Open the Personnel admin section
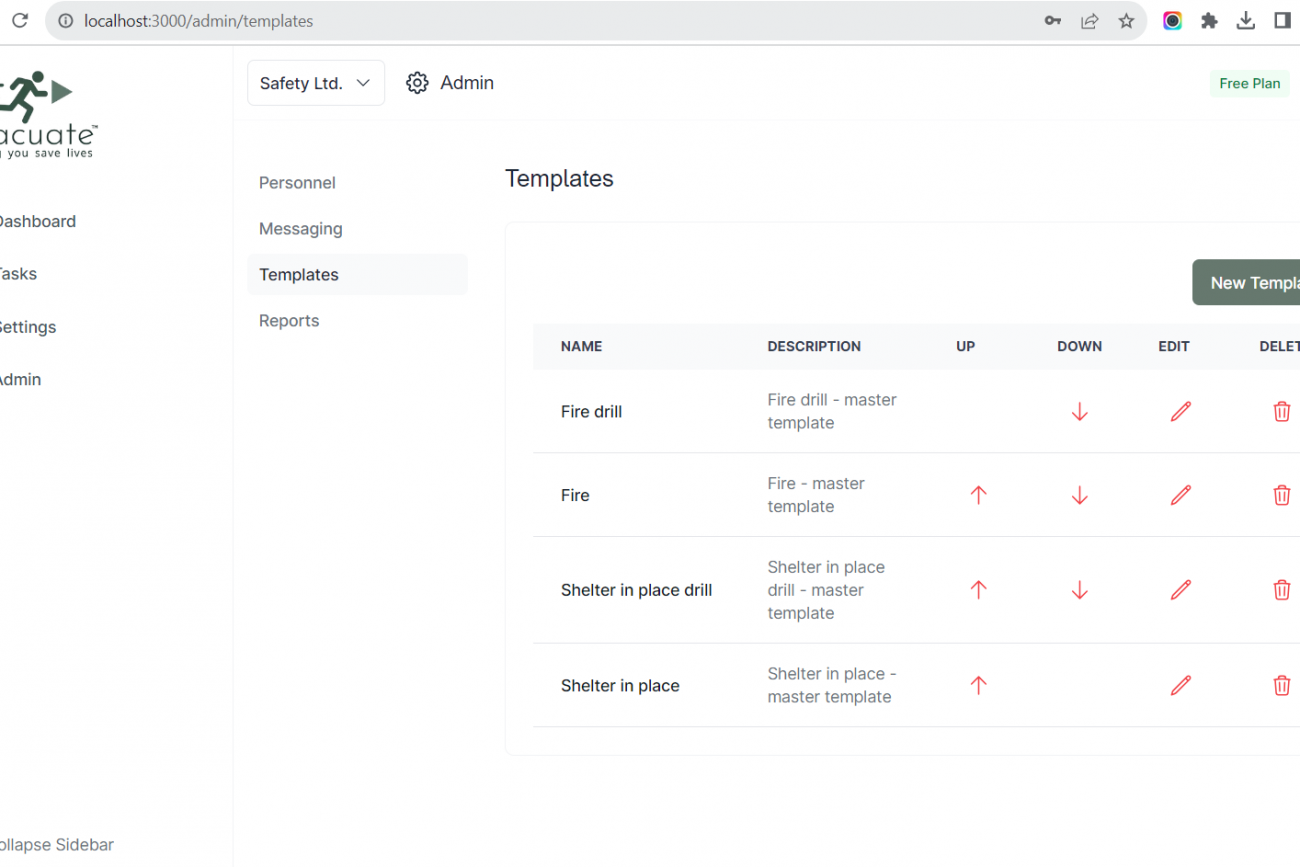This screenshot has width=1300, height=867. point(297,183)
